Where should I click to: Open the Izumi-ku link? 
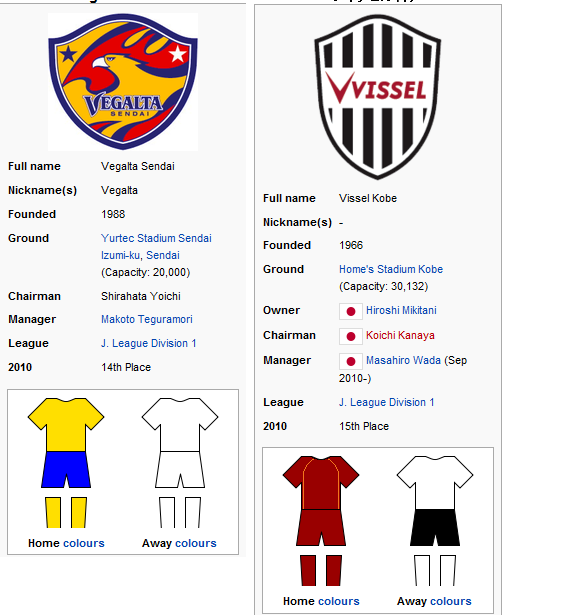(120, 255)
